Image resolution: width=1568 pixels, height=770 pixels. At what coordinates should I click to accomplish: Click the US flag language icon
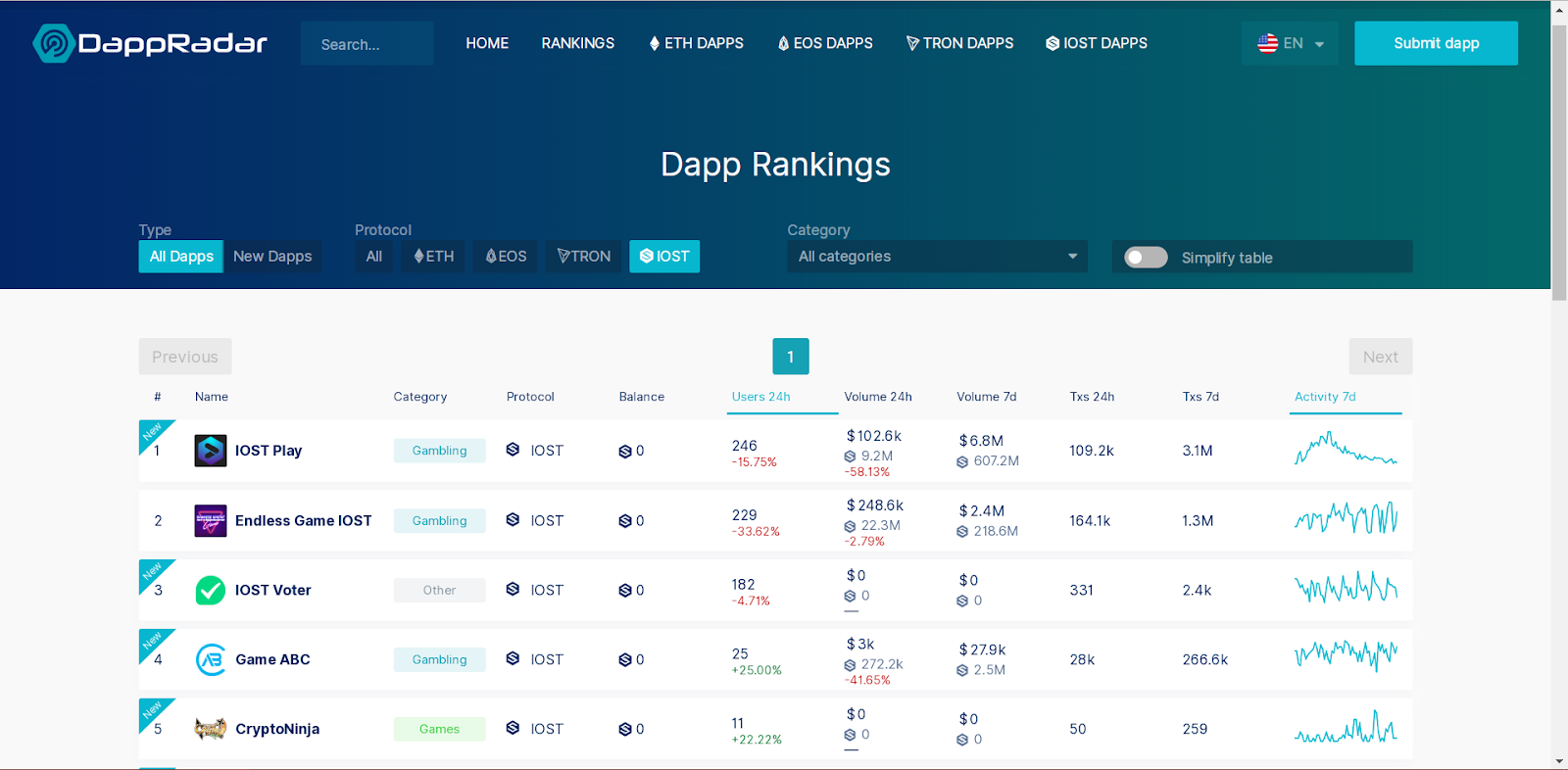pos(1268,43)
